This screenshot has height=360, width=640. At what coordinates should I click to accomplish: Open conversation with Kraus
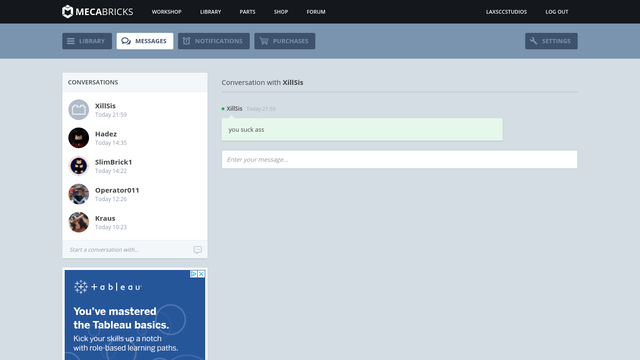[x=135, y=222]
